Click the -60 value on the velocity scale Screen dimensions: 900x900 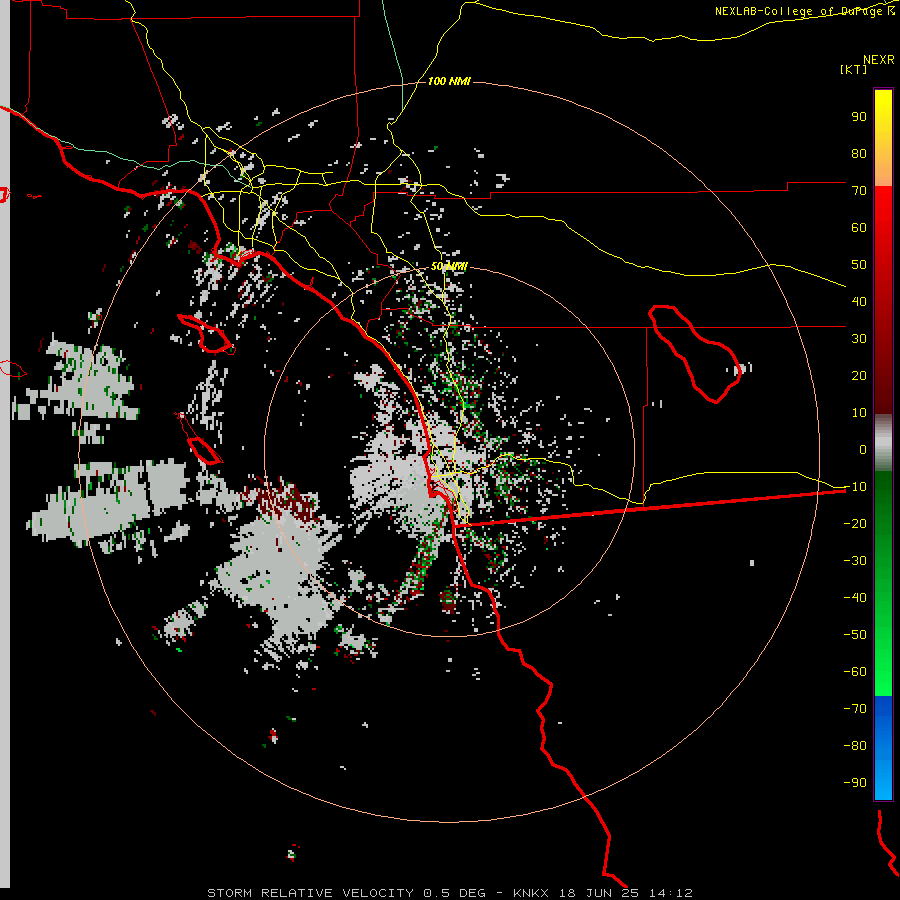click(855, 672)
